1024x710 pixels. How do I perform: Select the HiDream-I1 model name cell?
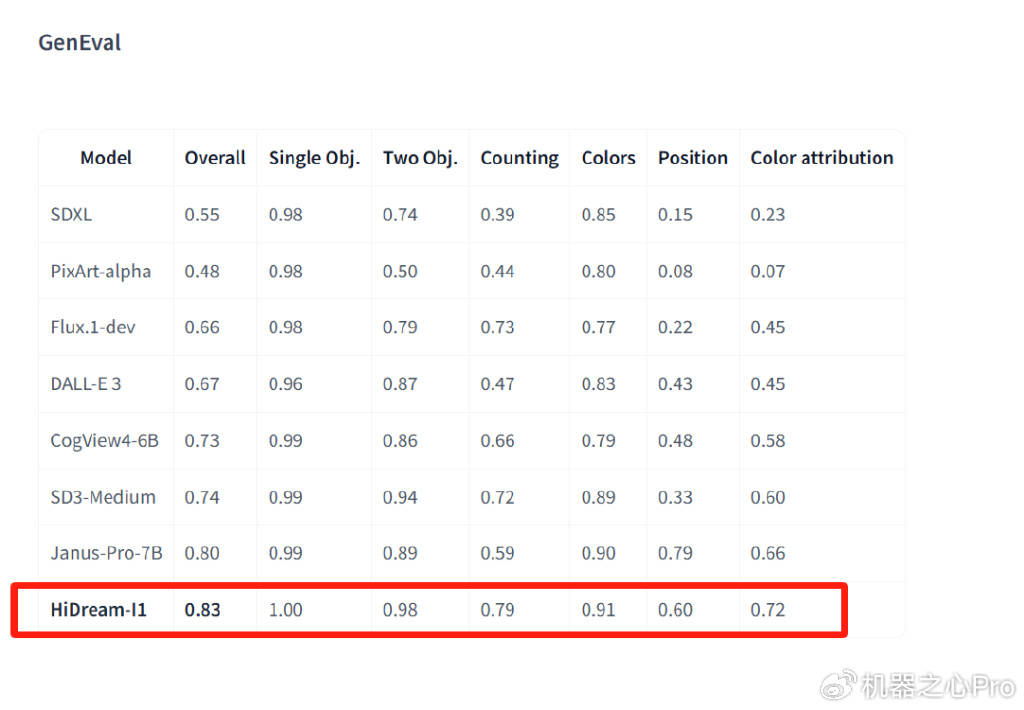tap(99, 609)
